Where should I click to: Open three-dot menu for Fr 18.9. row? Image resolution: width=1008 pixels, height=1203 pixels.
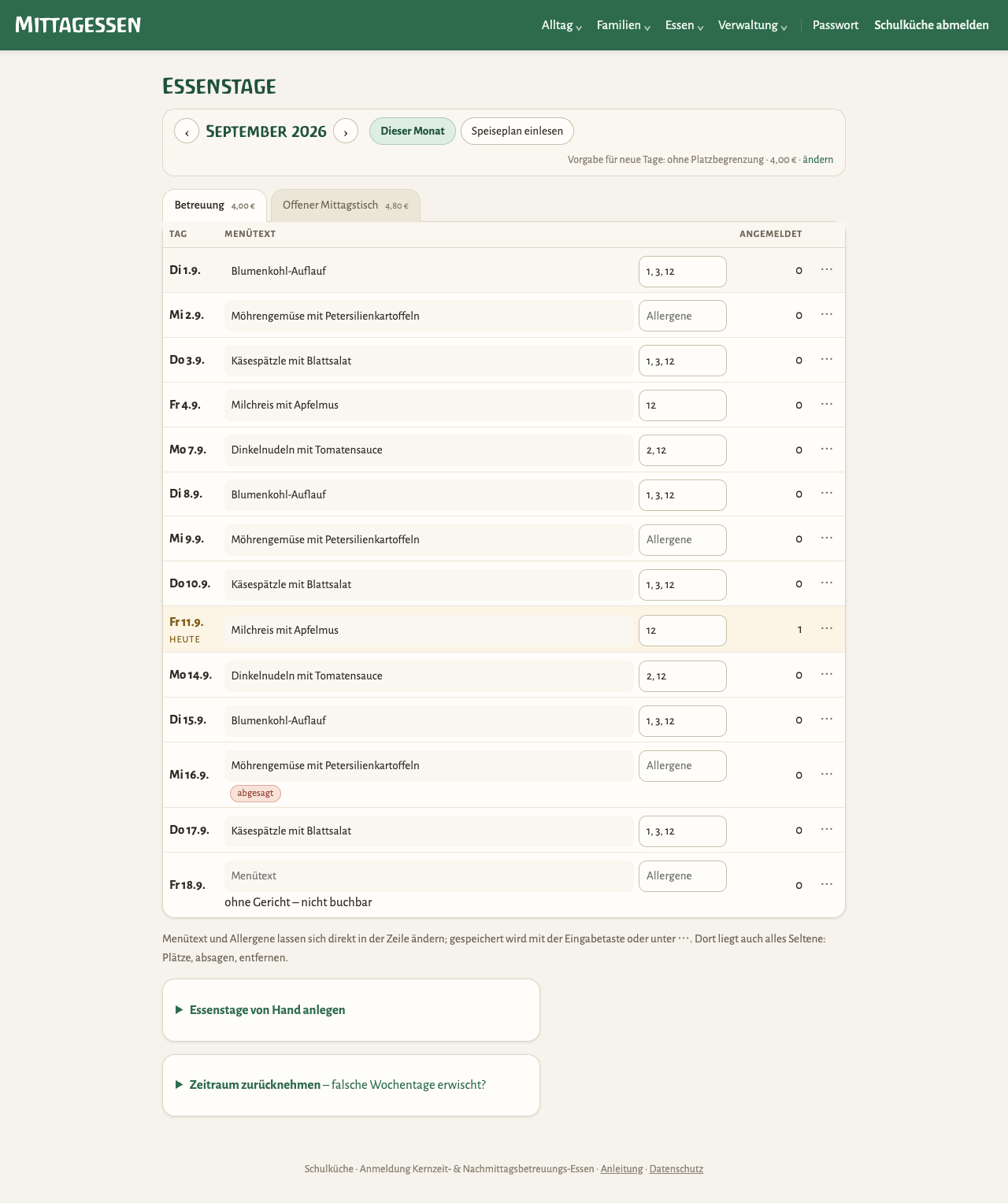click(827, 884)
